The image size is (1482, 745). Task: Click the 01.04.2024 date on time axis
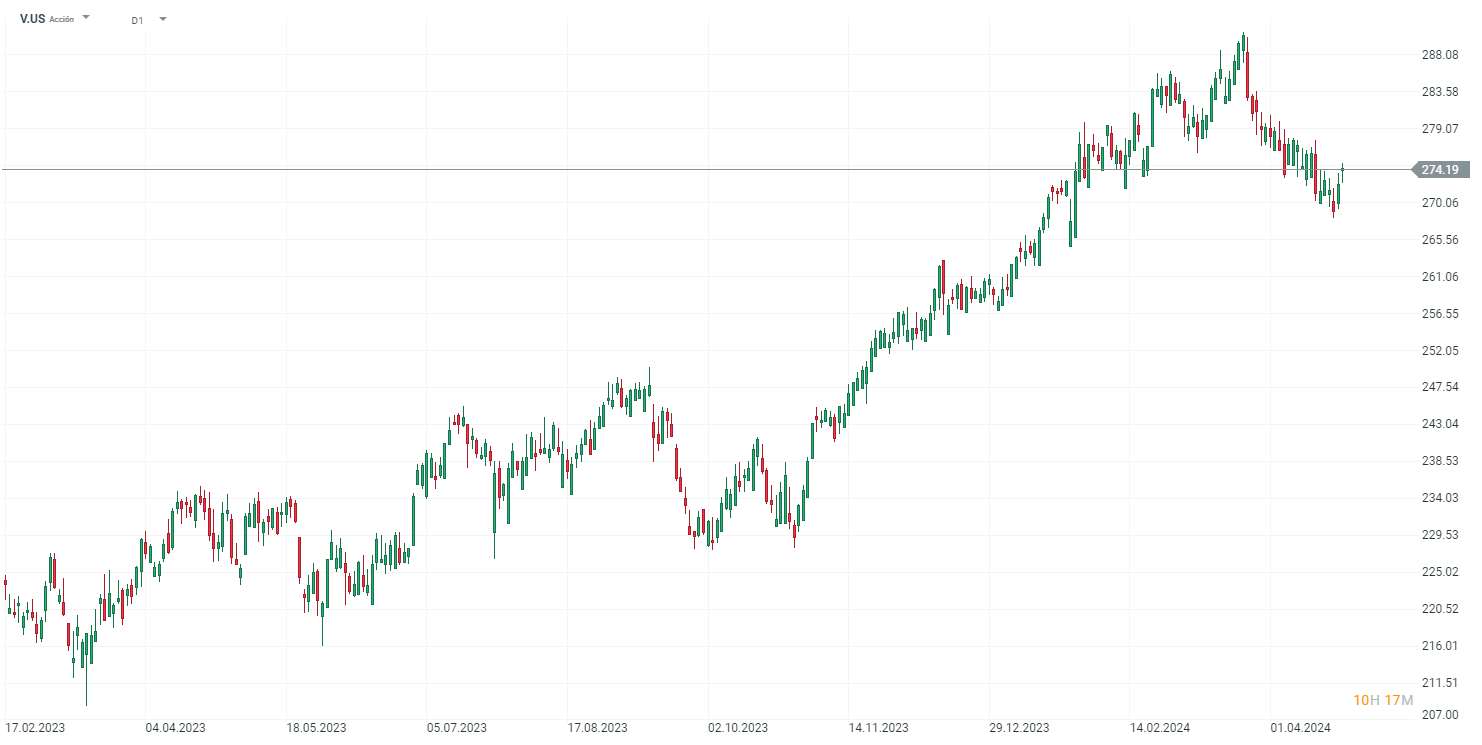pos(1300,727)
